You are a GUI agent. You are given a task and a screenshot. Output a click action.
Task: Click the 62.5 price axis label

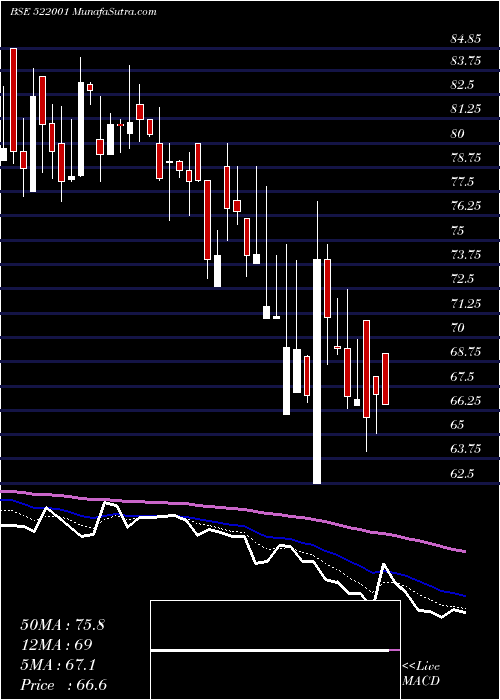click(462, 474)
